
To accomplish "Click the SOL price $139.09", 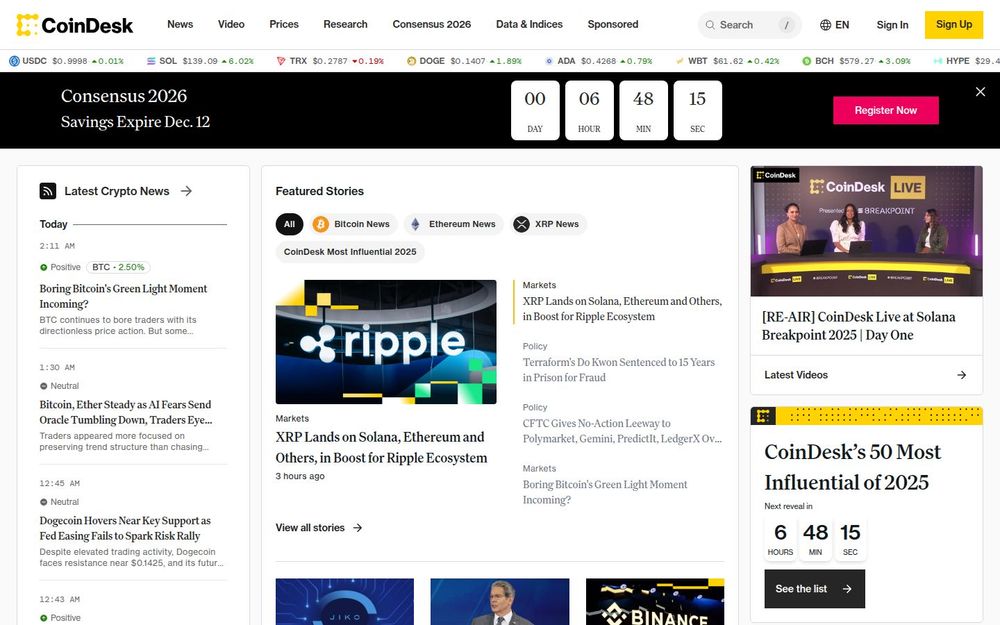I will point(200,61).
